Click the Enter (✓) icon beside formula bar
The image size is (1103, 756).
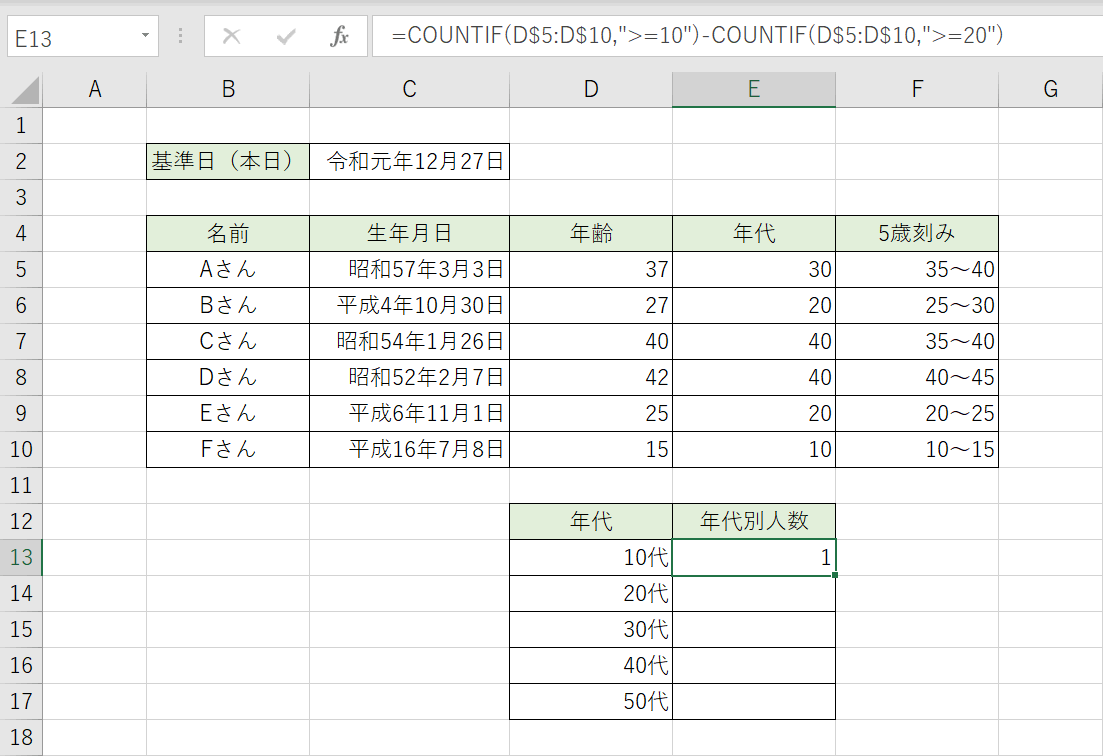[x=286, y=37]
